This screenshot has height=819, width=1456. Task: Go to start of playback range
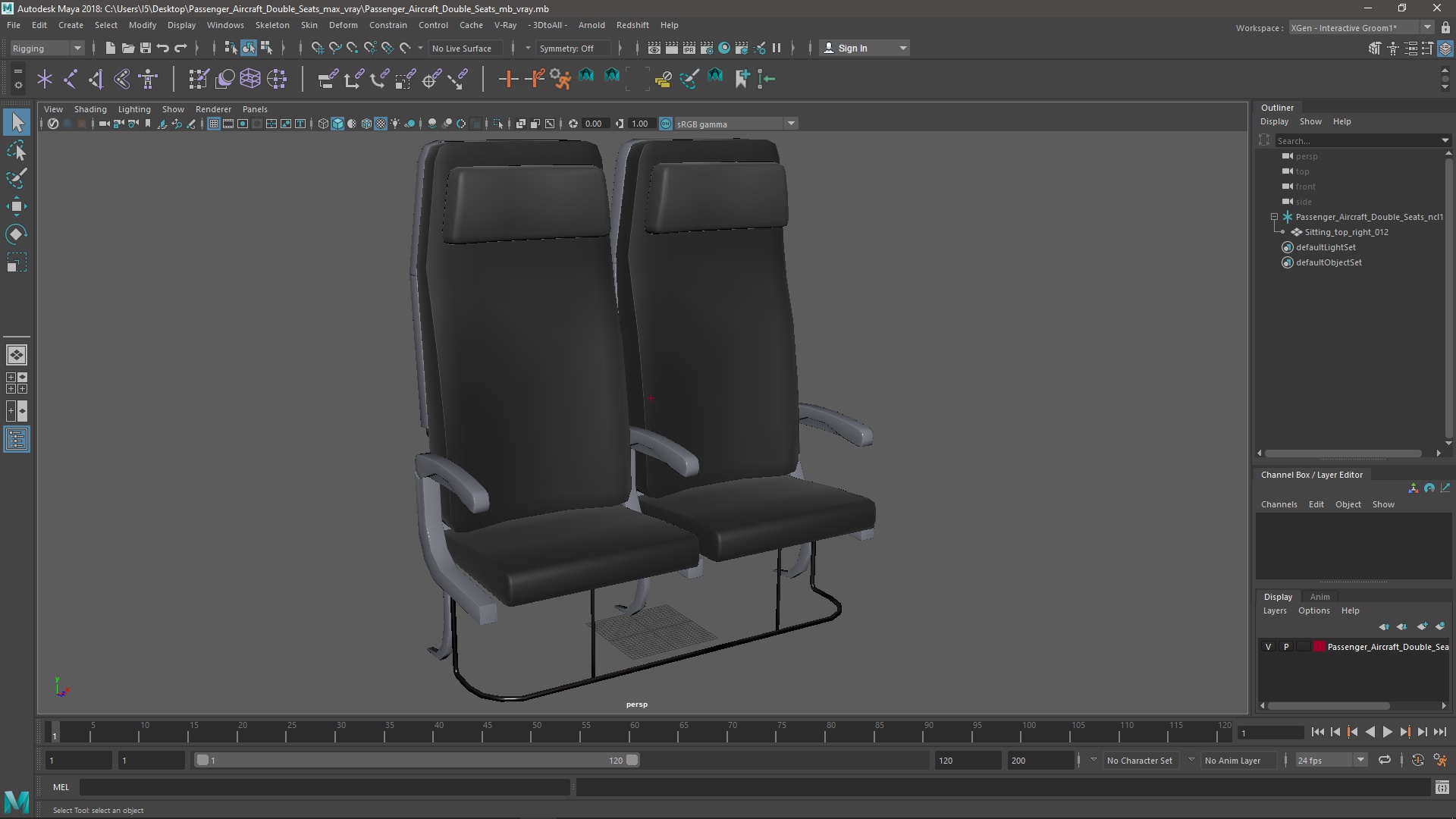(1318, 732)
